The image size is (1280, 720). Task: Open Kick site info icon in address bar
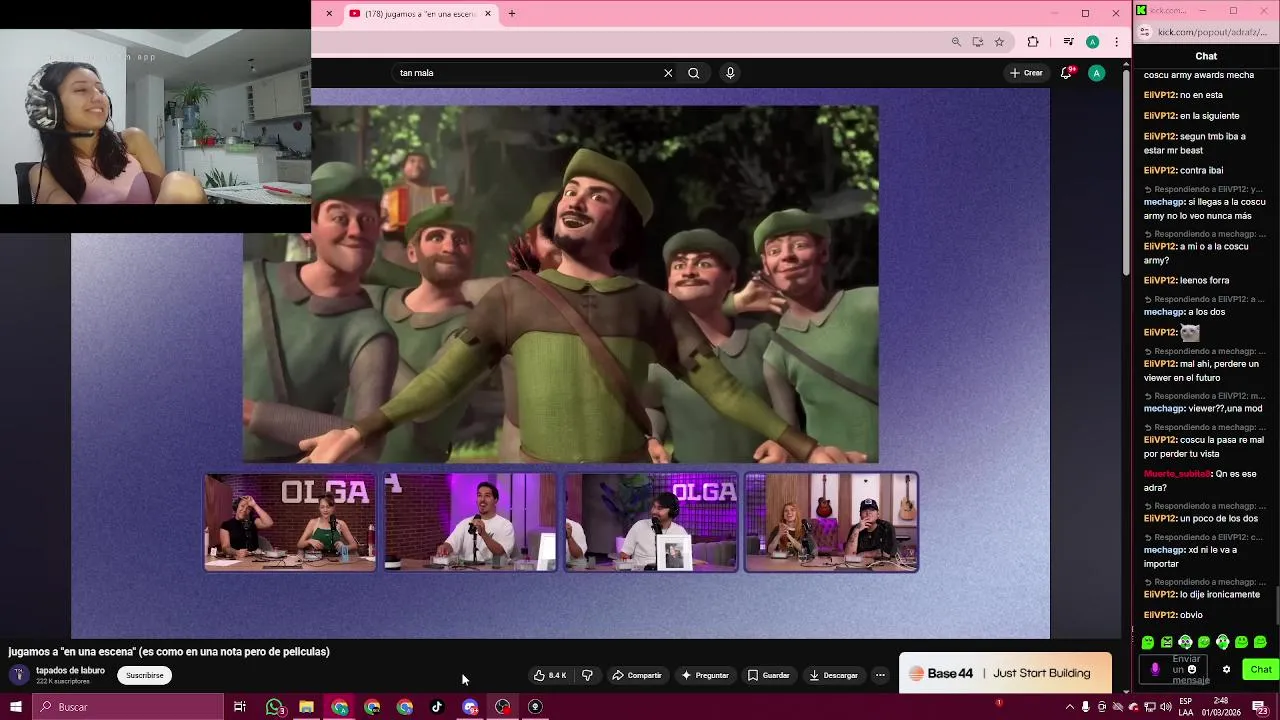[1145, 32]
